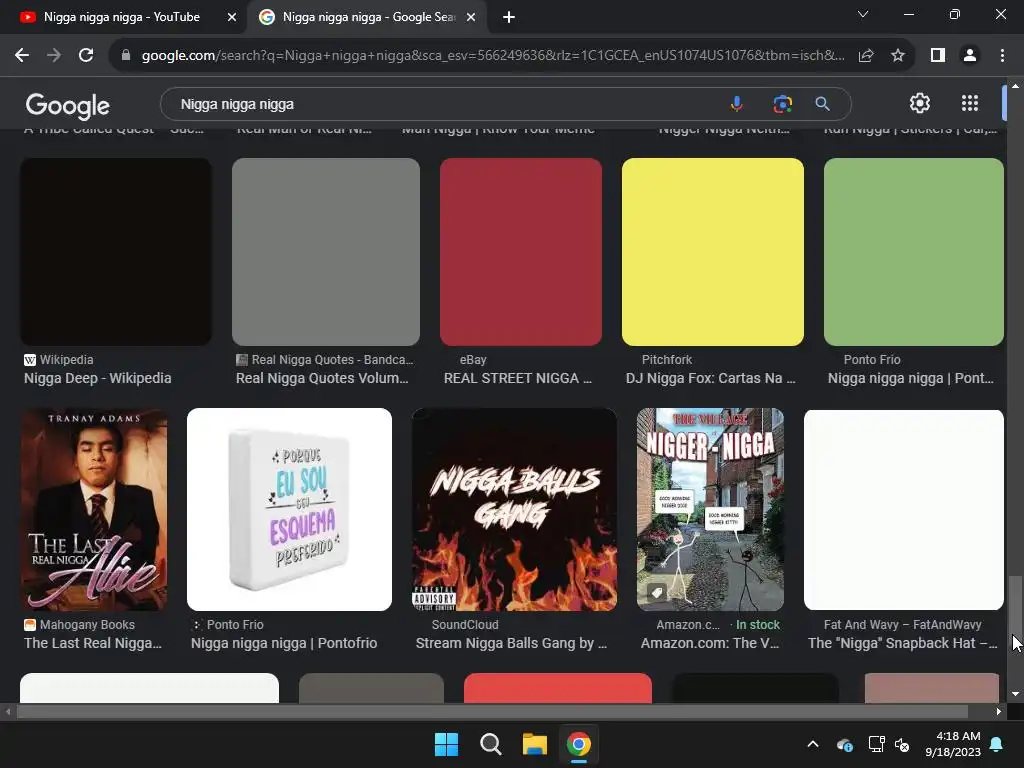The image size is (1024, 768).
Task: Click the Wikipedia favicon
Action: 30,360
